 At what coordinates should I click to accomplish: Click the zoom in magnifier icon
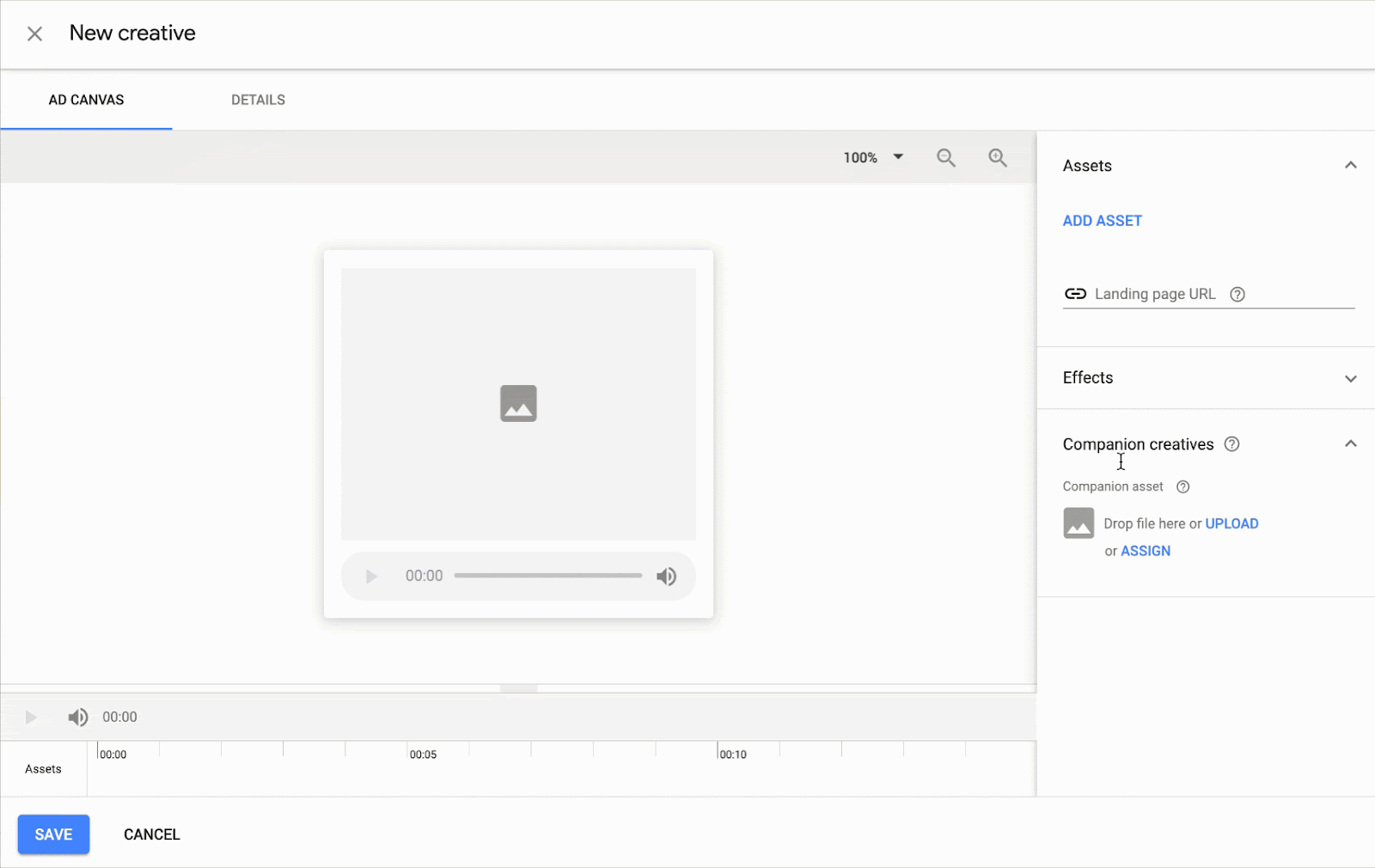998,157
